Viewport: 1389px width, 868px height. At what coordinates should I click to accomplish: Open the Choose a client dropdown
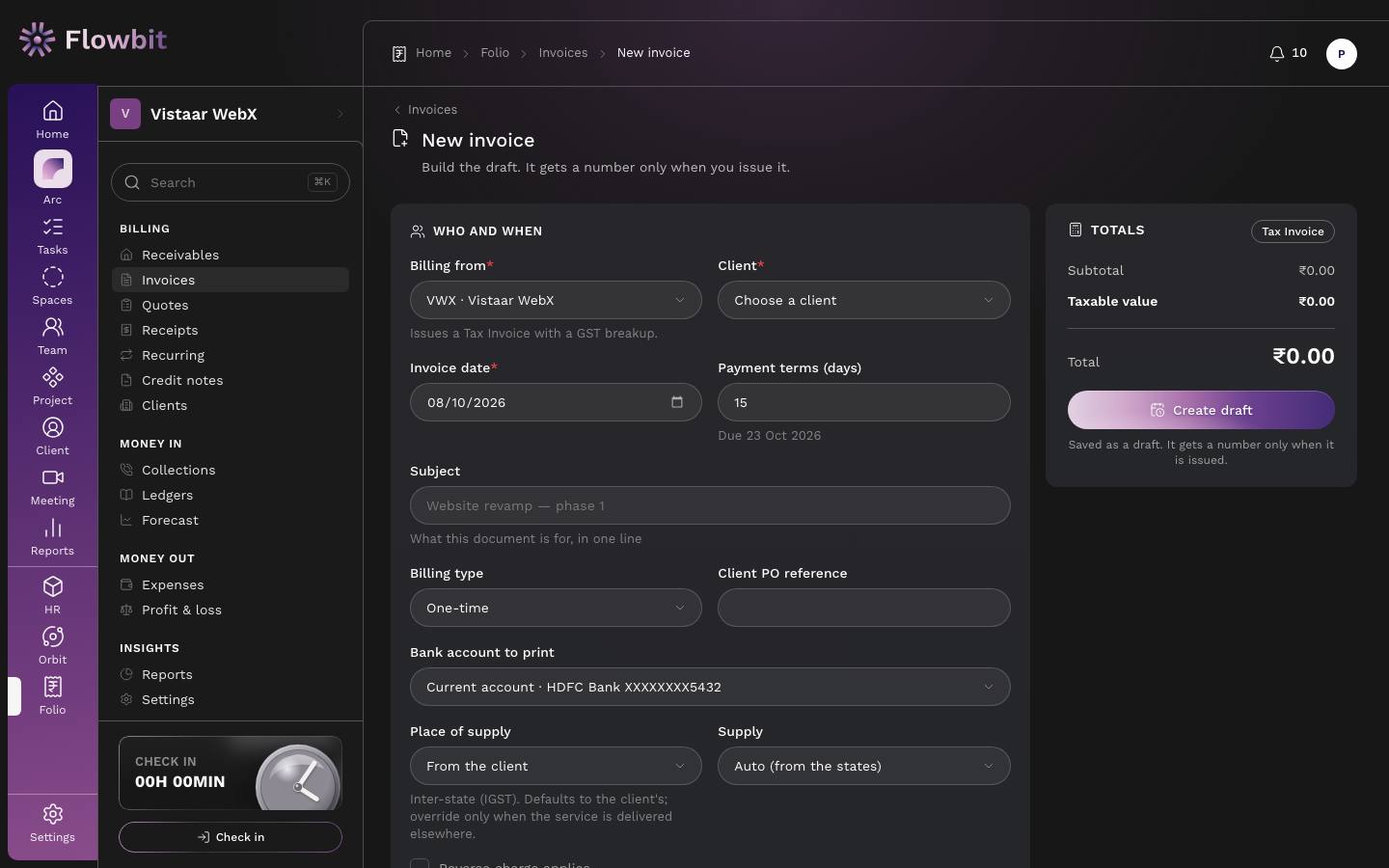tap(864, 300)
